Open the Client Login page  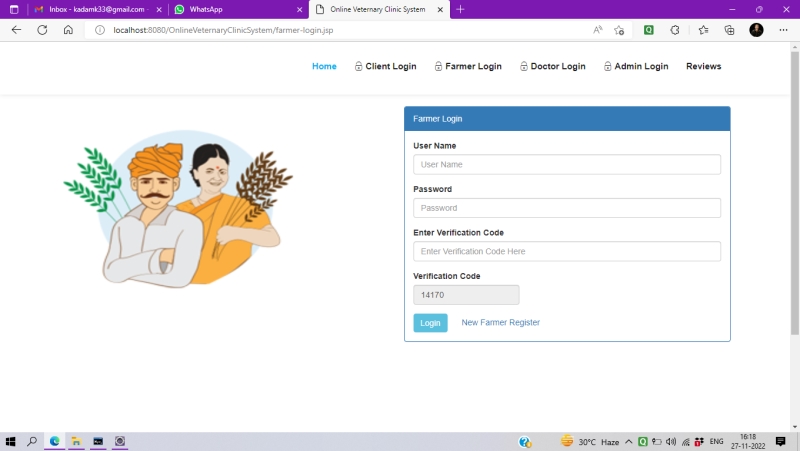(x=386, y=66)
